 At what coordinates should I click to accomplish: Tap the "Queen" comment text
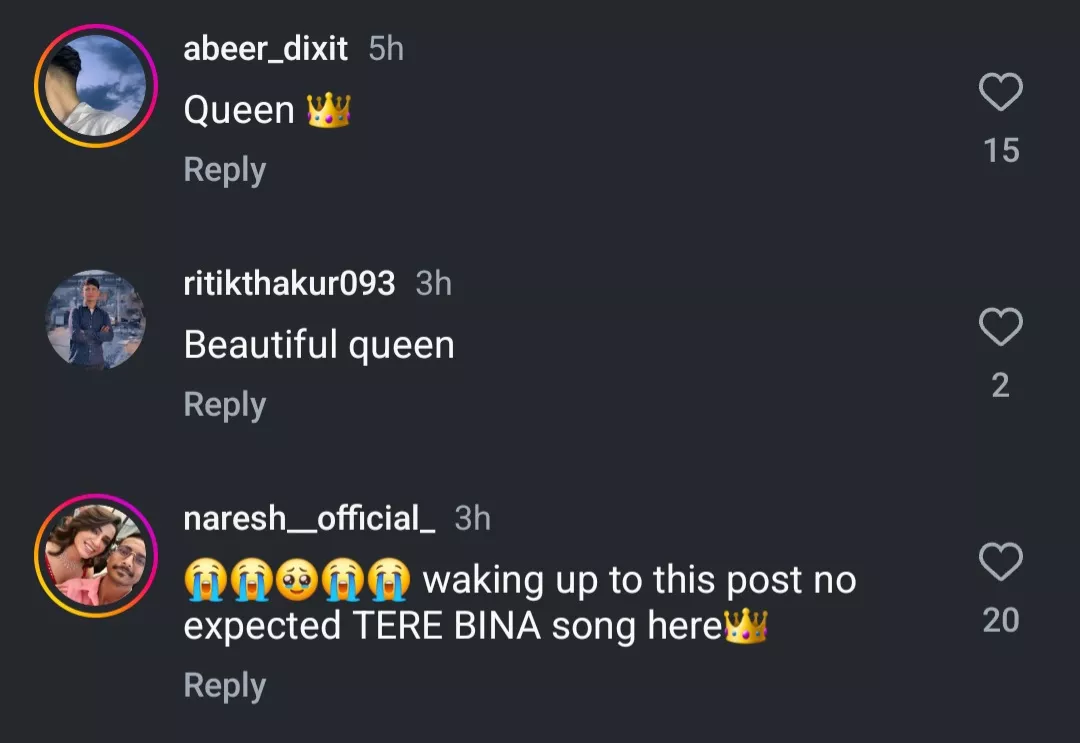pos(240,110)
